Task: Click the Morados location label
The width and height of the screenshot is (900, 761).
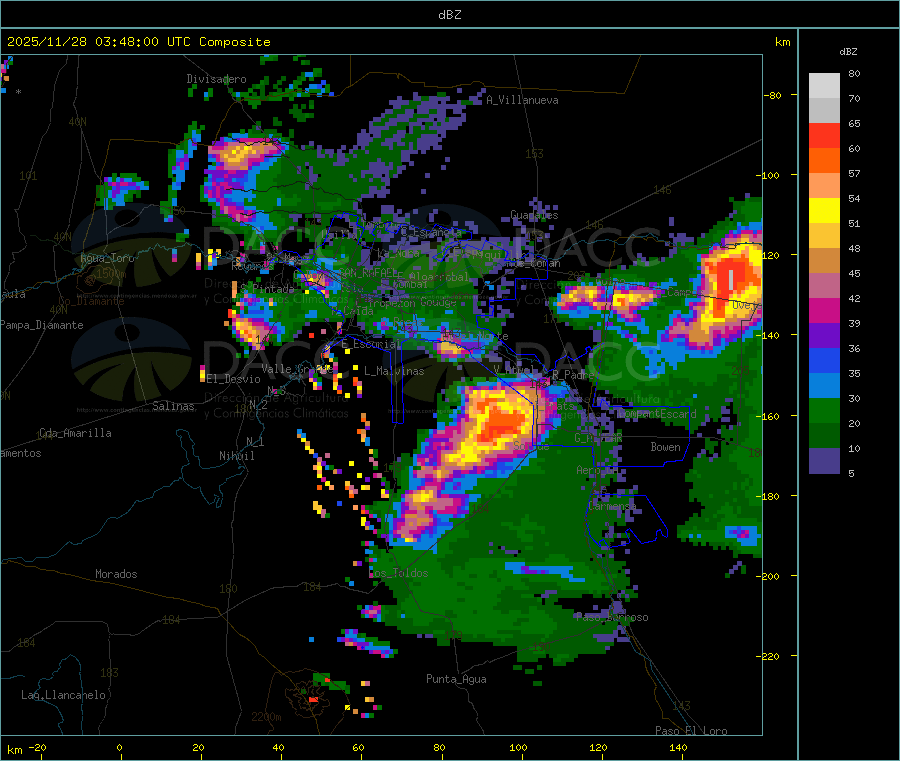Action: (116, 574)
